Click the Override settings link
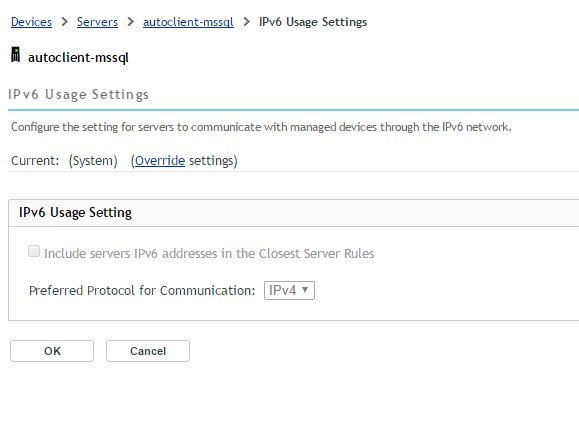 point(160,161)
